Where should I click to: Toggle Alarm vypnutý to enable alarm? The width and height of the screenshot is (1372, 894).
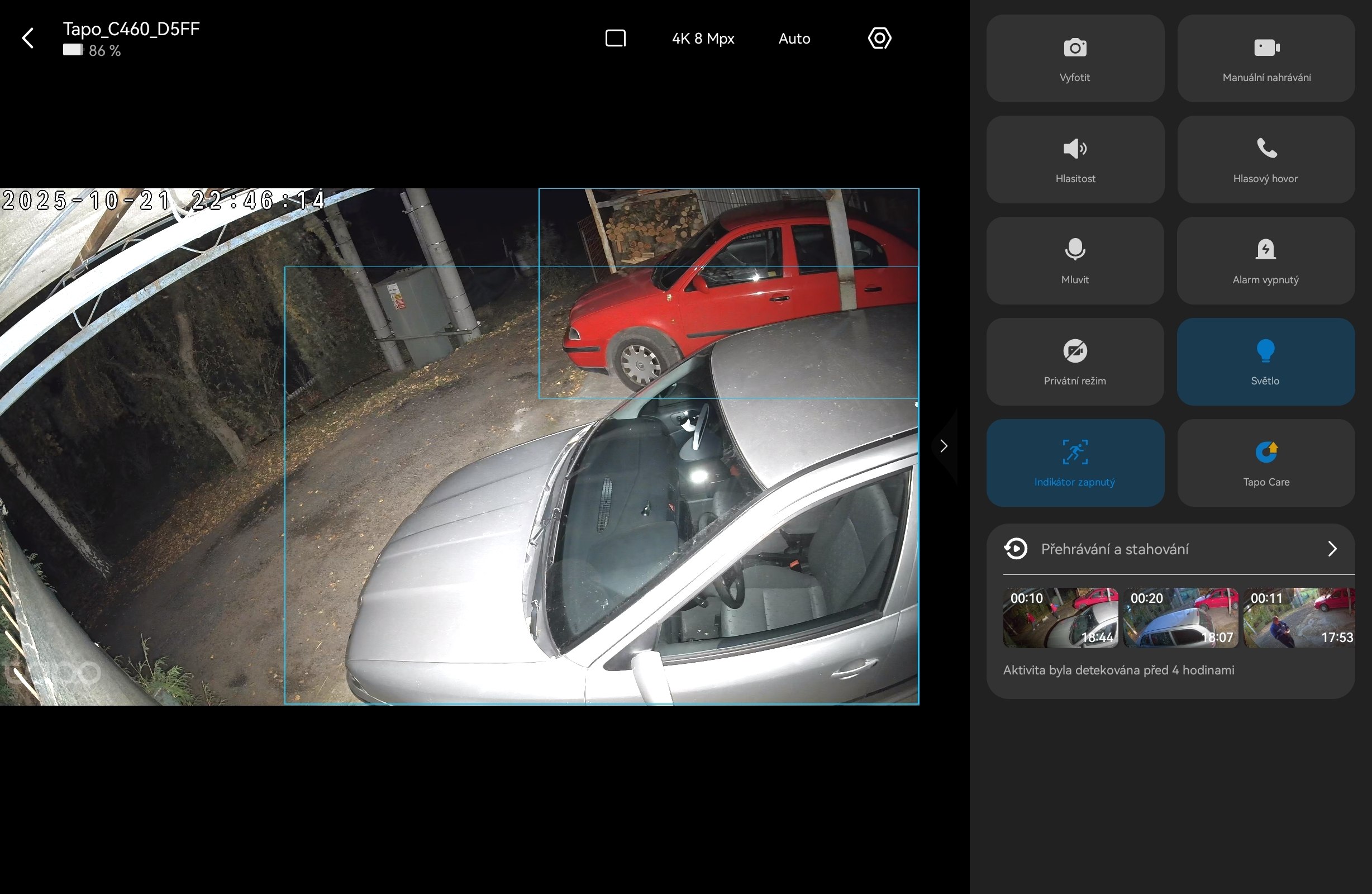[1265, 260]
